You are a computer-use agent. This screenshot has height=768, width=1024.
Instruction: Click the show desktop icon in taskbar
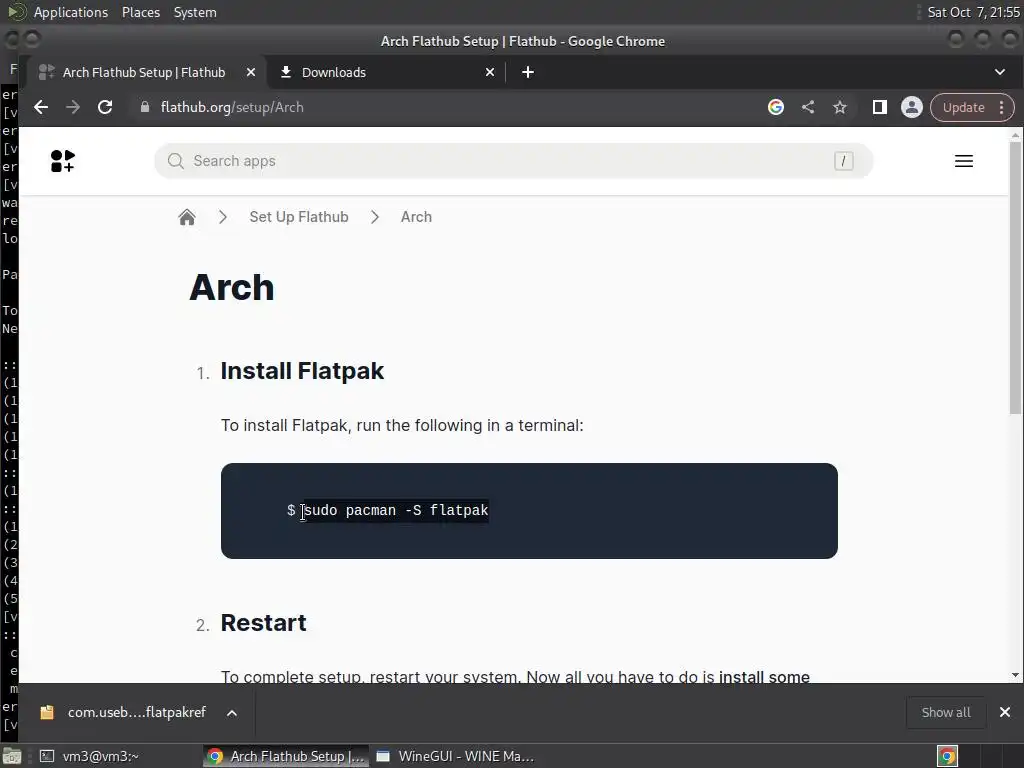click(12, 756)
